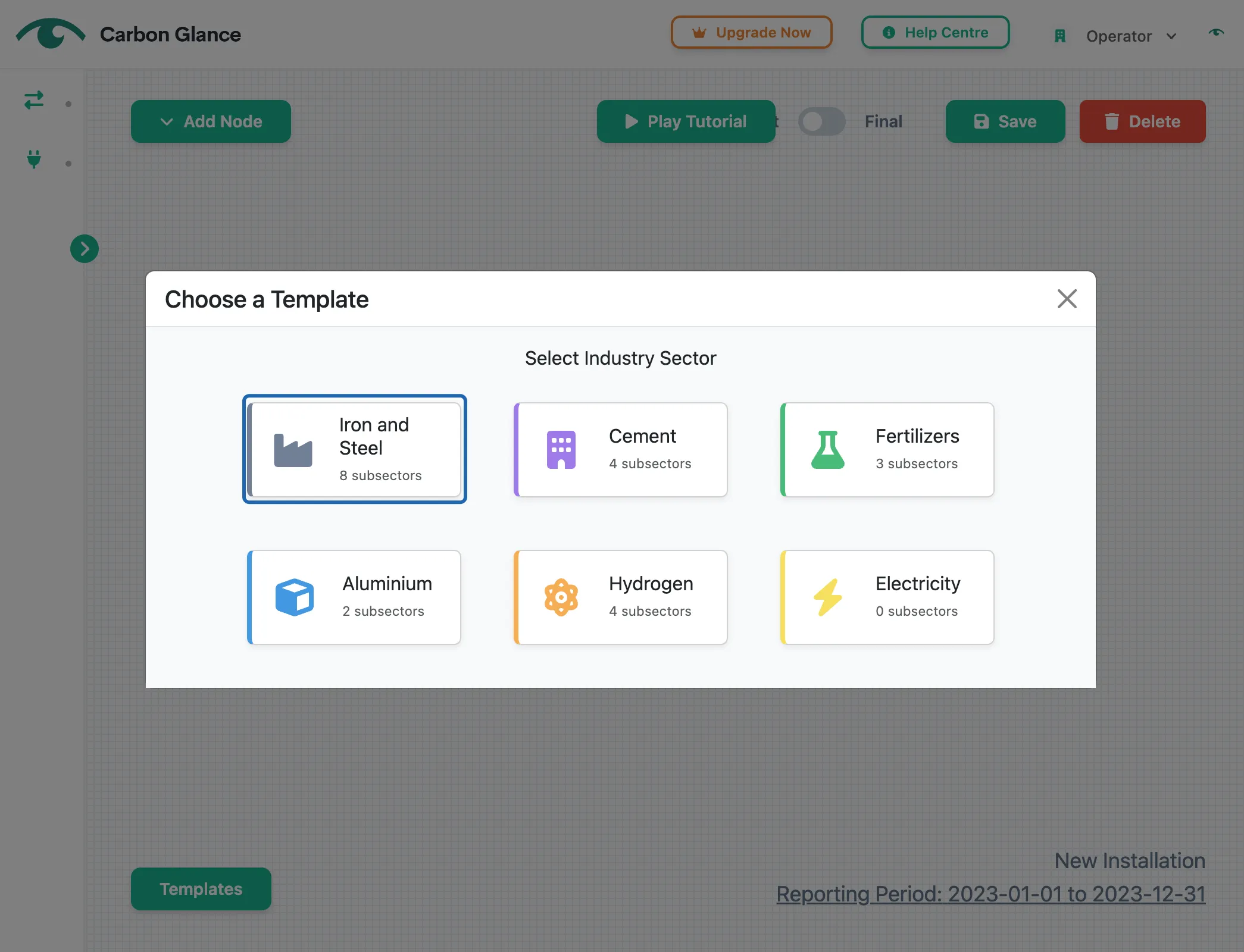Click the New Installation label
1244x952 pixels.
click(1130, 861)
